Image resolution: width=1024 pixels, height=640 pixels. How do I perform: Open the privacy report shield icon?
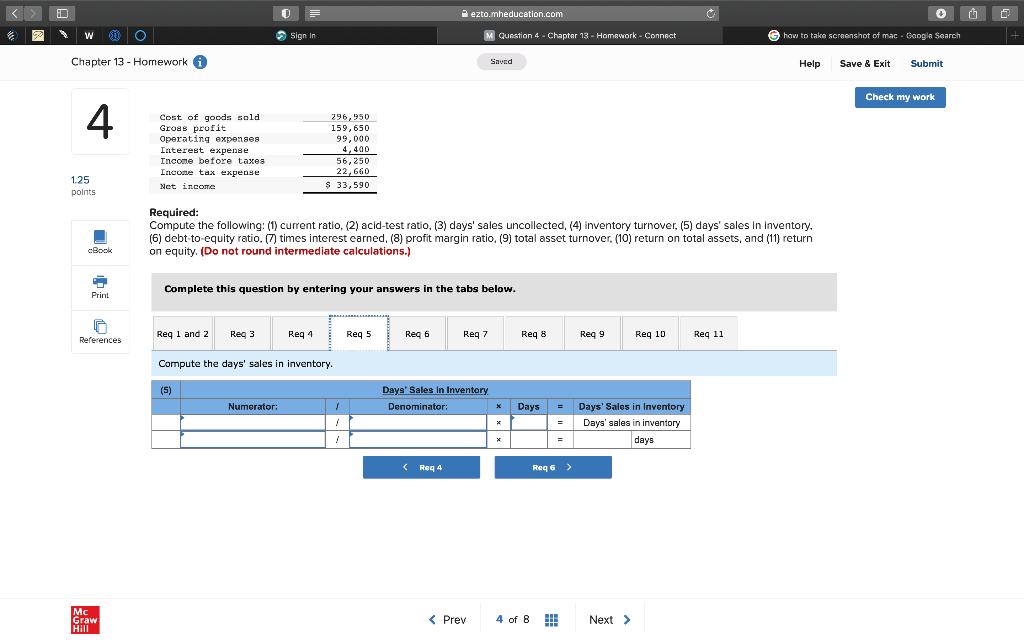click(286, 13)
